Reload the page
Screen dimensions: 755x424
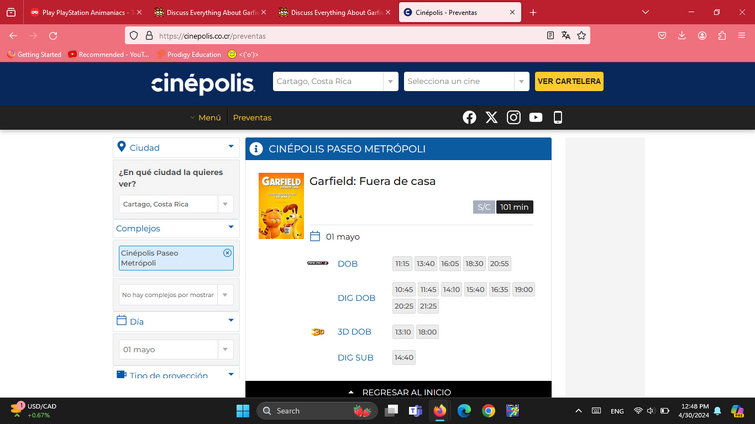point(53,36)
